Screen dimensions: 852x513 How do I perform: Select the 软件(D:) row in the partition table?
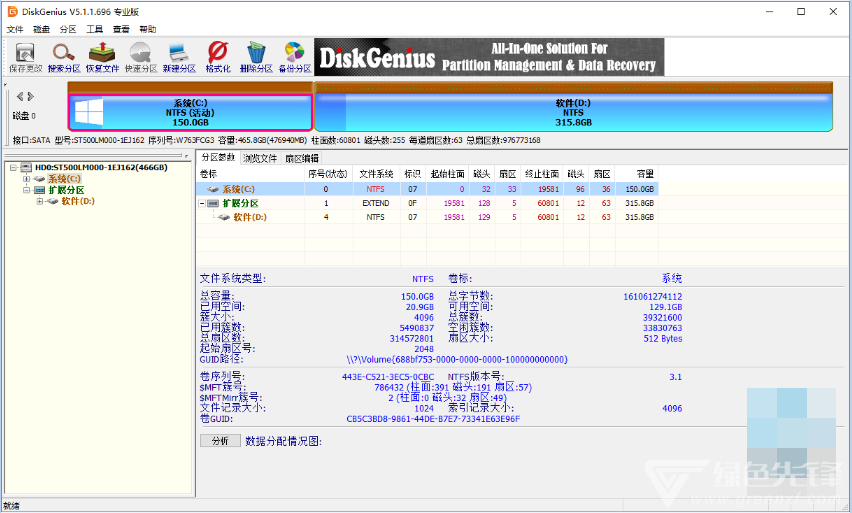click(x=427, y=217)
